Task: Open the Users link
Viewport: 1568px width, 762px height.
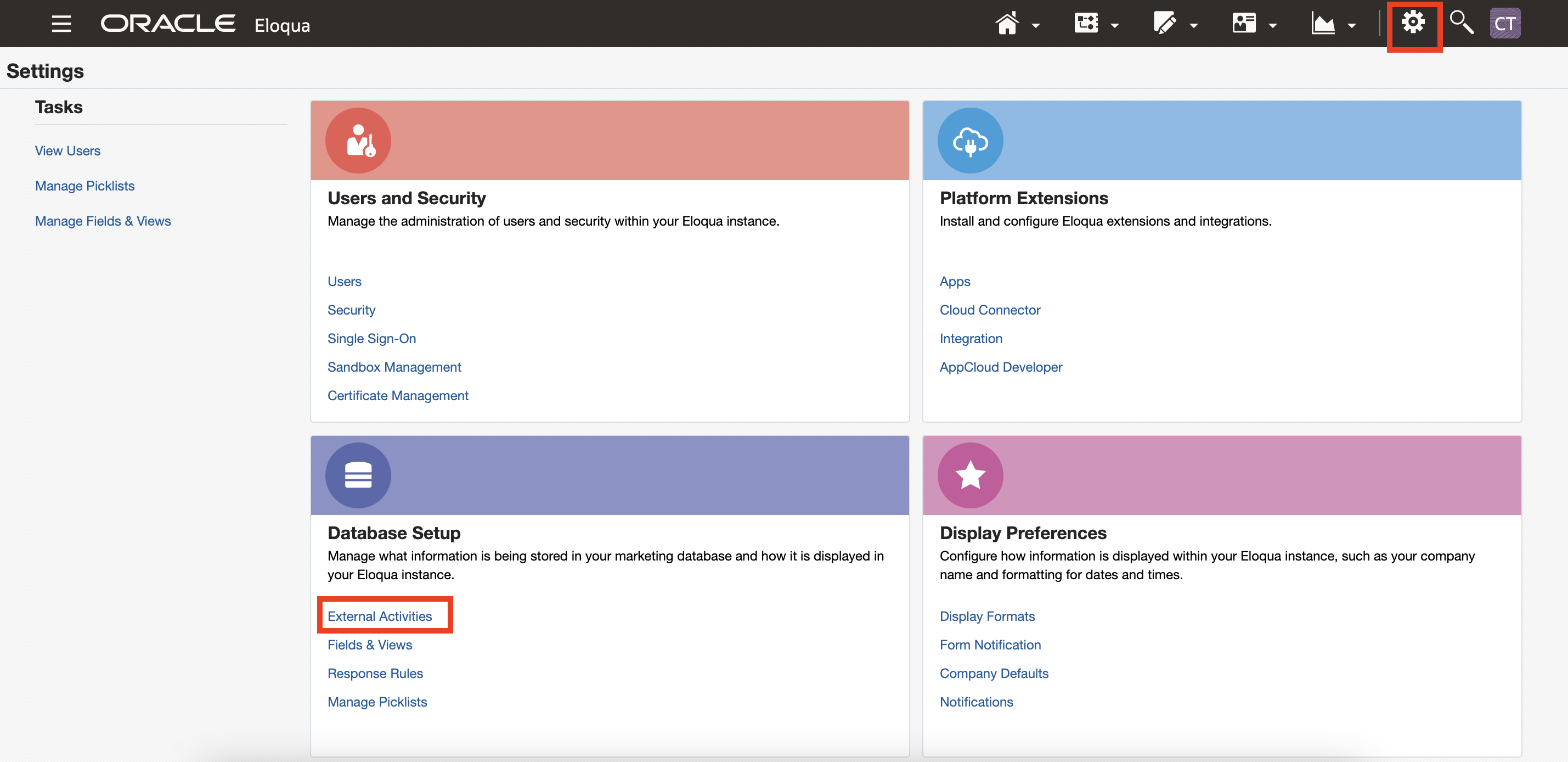Action: (345, 282)
